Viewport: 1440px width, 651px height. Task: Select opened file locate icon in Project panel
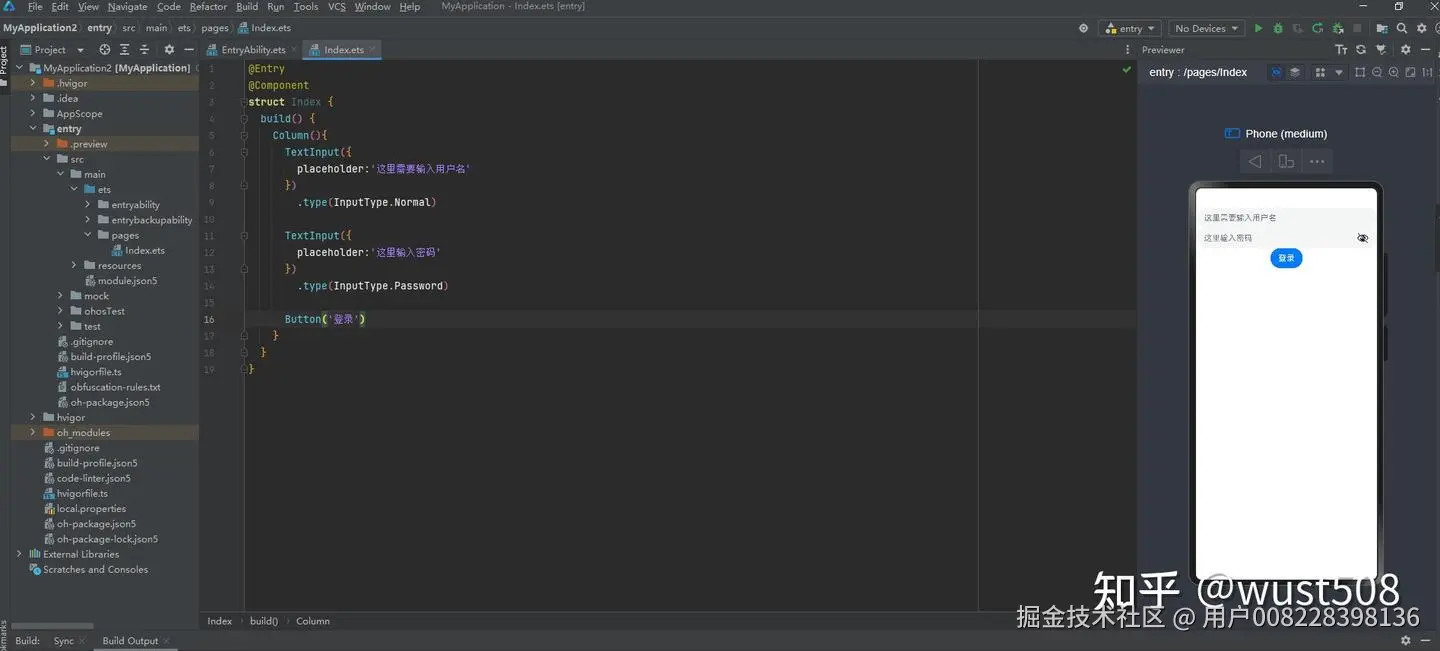pos(105,49)
